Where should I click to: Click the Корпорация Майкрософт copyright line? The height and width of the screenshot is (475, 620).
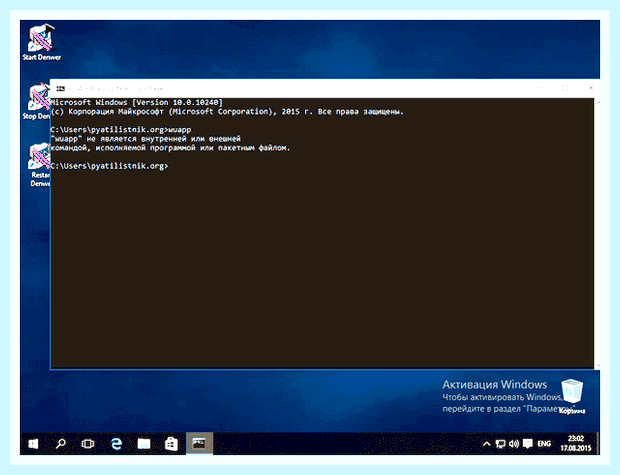pyautogui.click(x=227, y=112)
